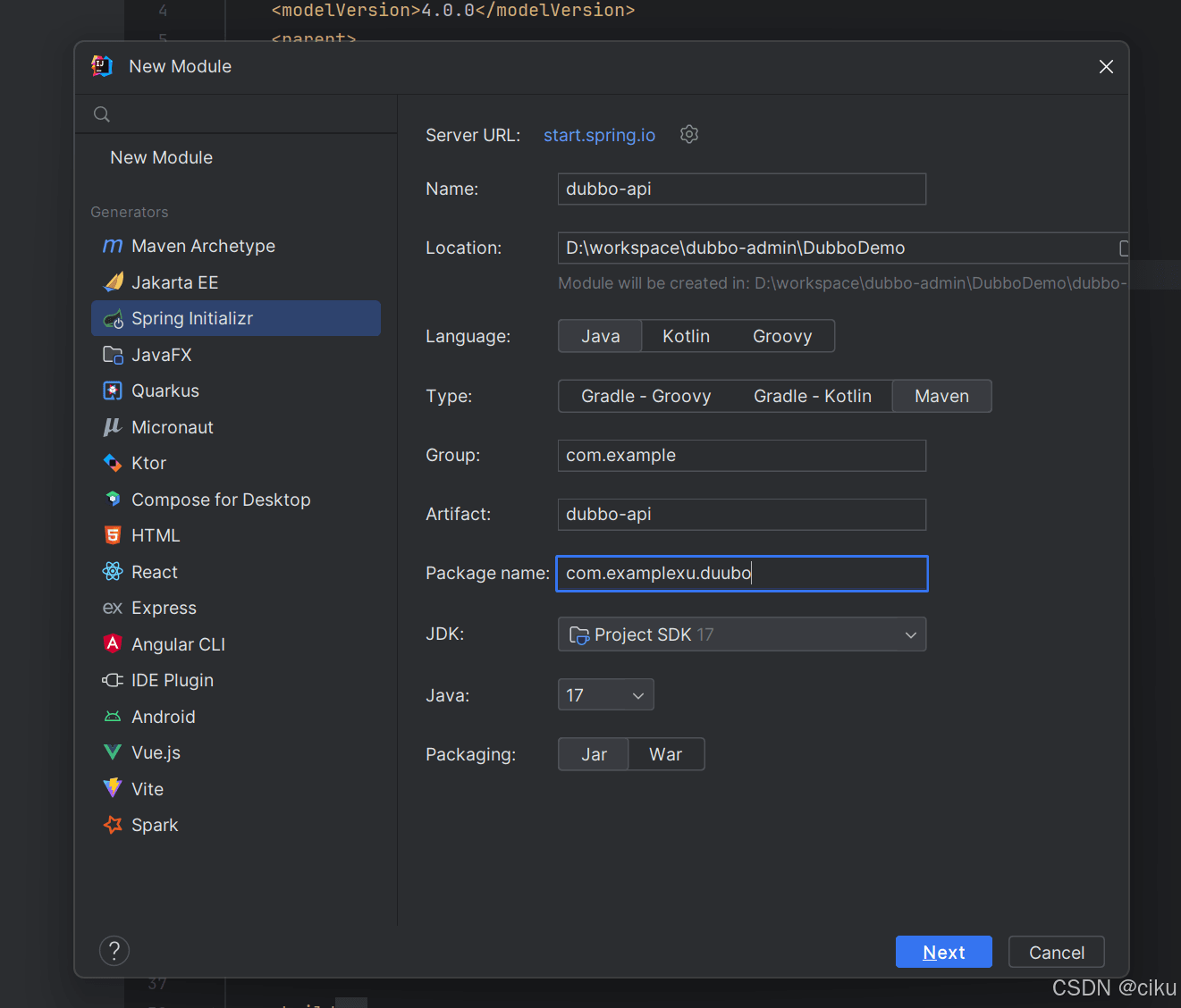This screenshot has width=1181, height=1008.
Task: Select Groovy language option
Action: (782, 336)
